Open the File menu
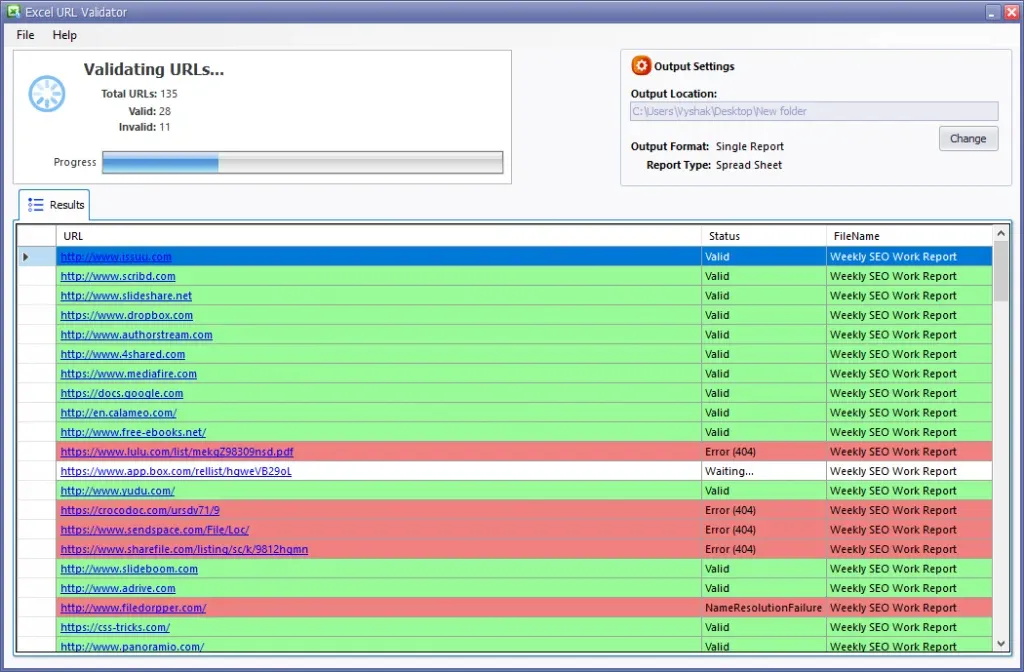This screenshot has height=672, width=1024. (24, 34)
